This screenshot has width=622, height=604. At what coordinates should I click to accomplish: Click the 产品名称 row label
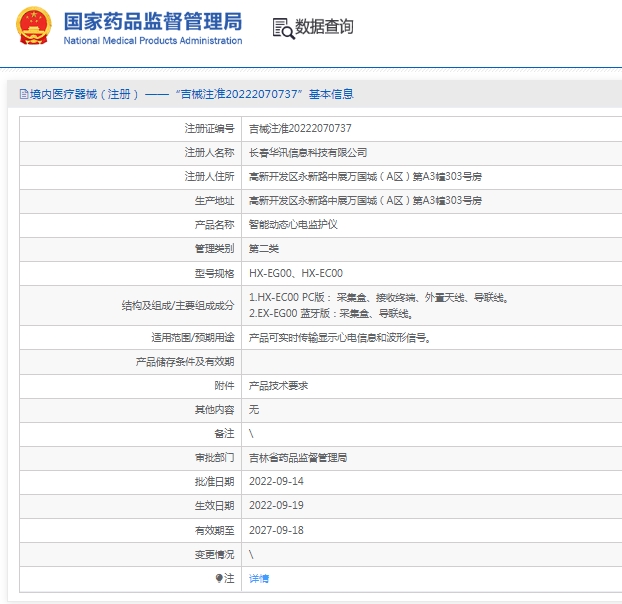click(214, 225)
